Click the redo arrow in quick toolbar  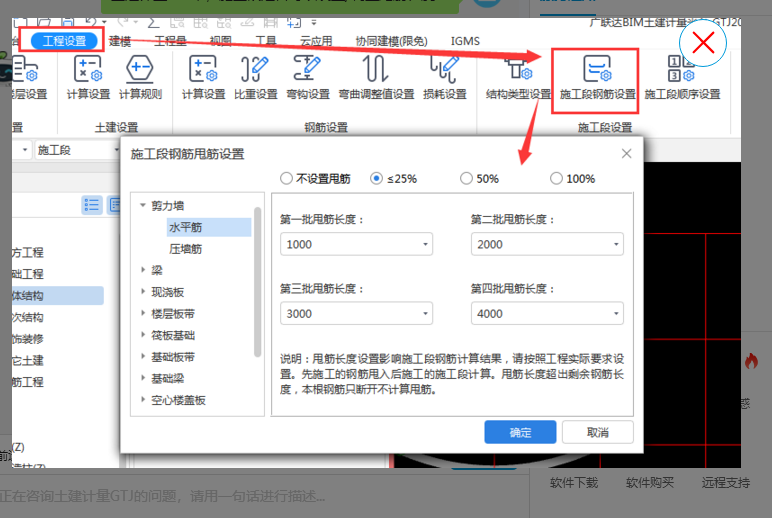[x=123, y=22]
